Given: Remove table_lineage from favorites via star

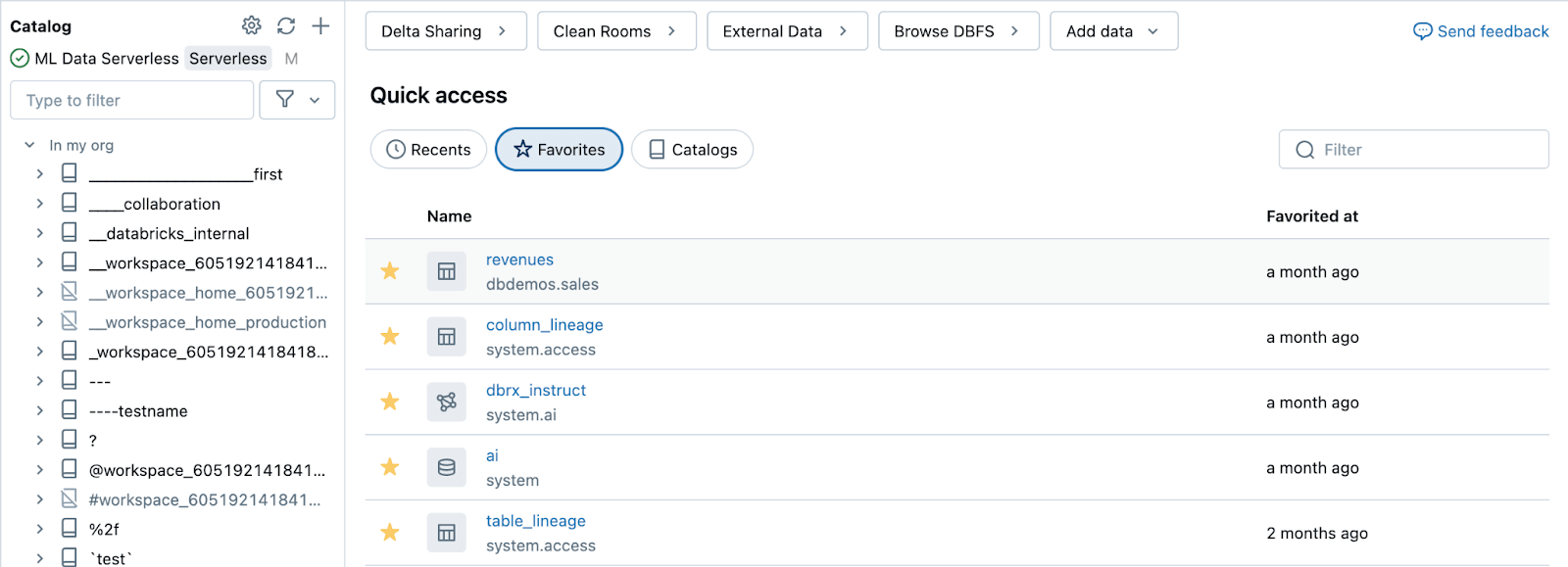Looking at the screenshot, I should tap(390, 532).
